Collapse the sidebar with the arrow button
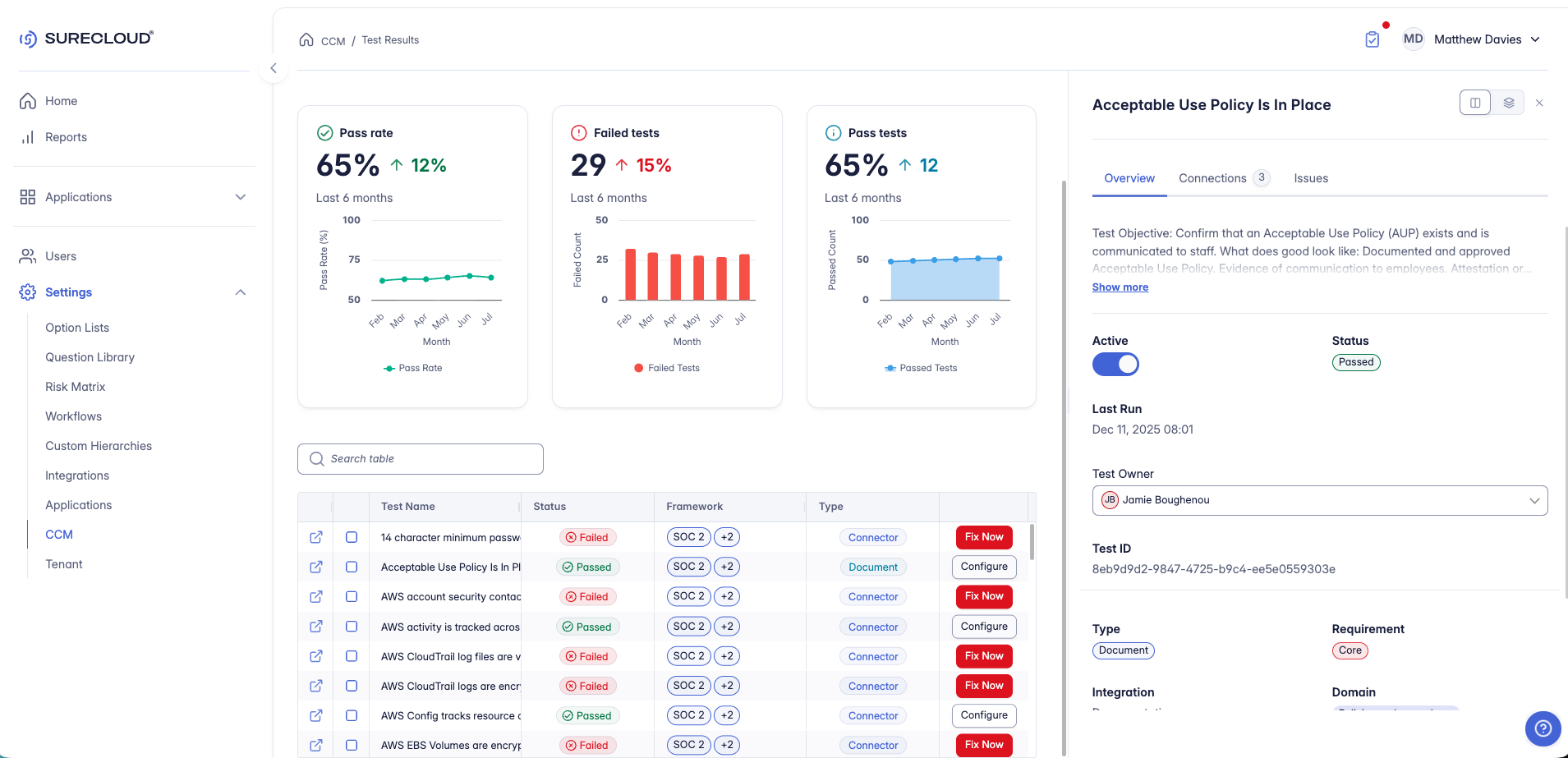The width and height of the screenshot is (1568, 758). [x=274, y=68]
